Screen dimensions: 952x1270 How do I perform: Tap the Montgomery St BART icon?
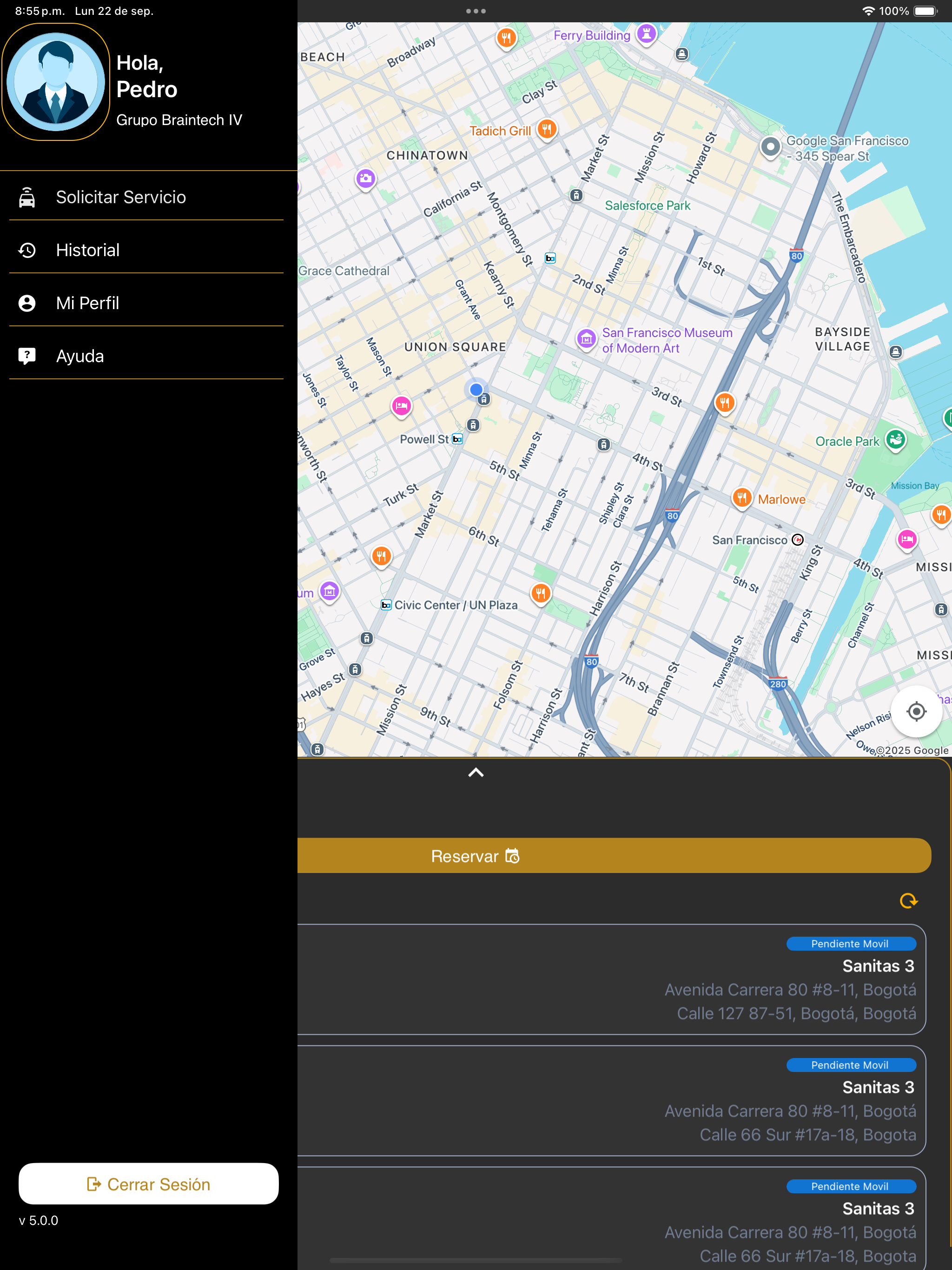(x=550, y=258)
